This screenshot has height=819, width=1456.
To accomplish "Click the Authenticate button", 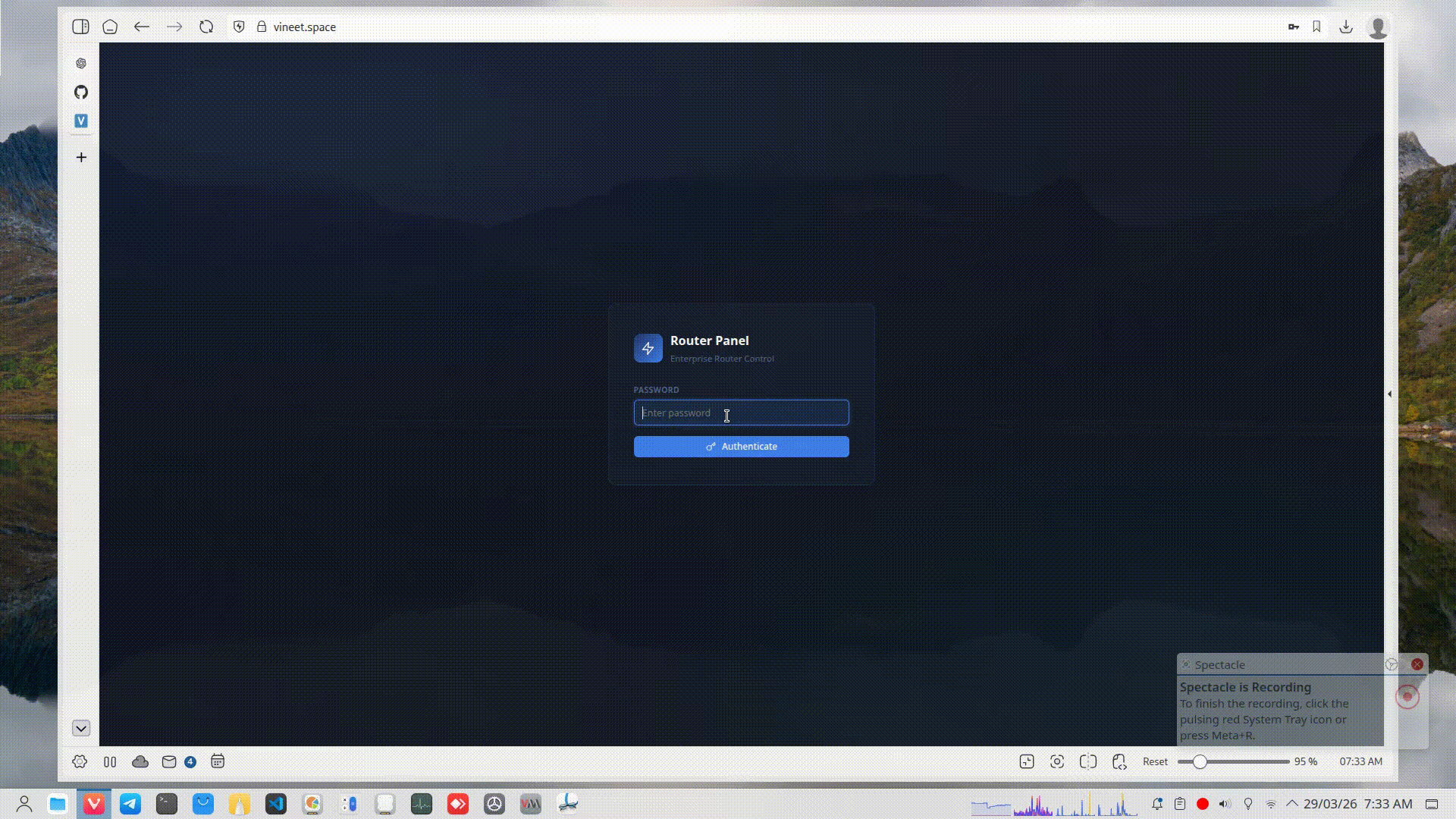I will [x=740, y=446].
